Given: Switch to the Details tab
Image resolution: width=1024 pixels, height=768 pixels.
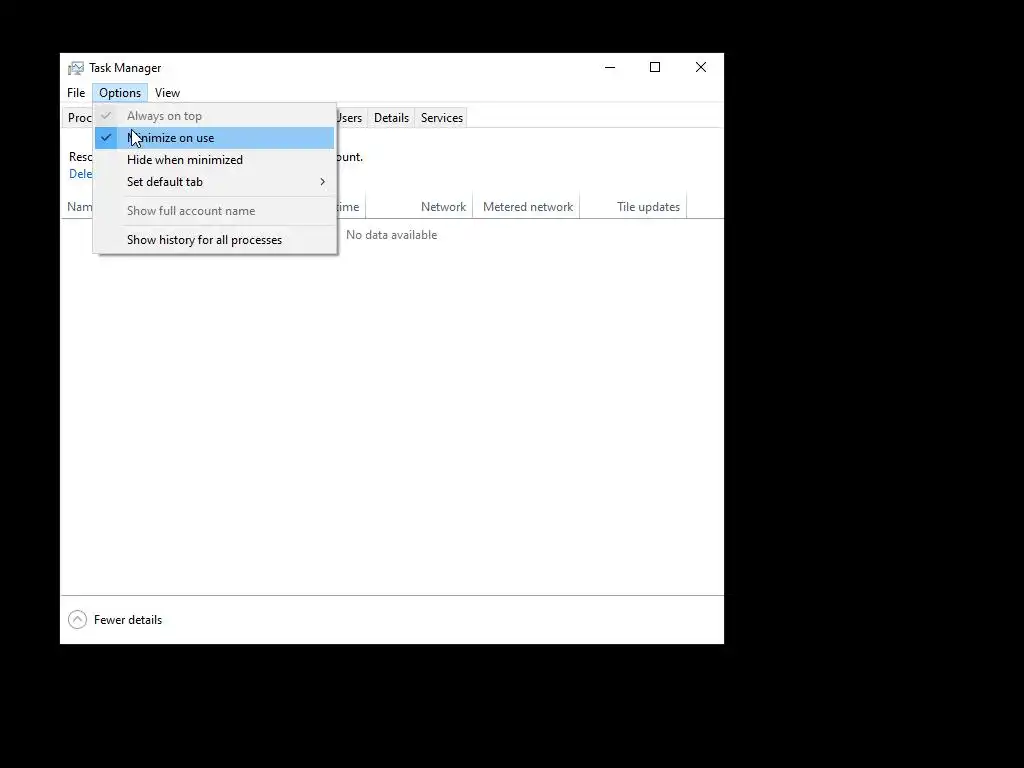Looking at the screenshot, I should pos(391,118).
